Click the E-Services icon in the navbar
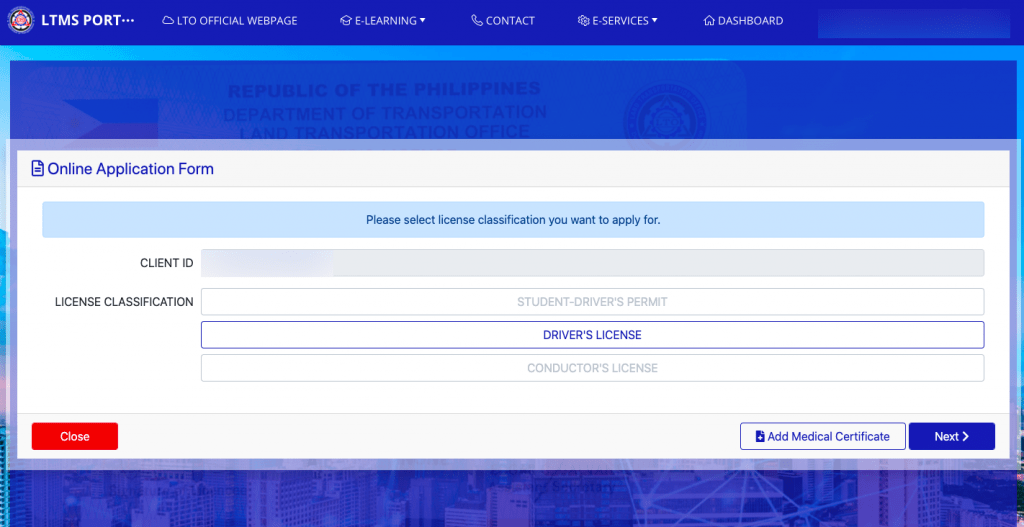Image resolution: width=1024 pixels, height=527 pixels. click(583, 20)
